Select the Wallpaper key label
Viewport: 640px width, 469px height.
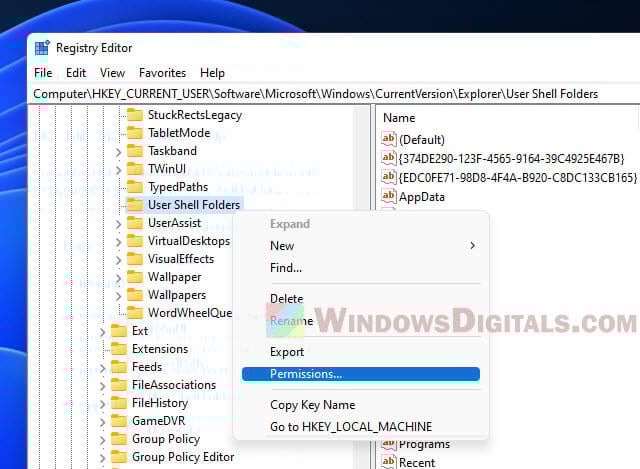point(175,277)
